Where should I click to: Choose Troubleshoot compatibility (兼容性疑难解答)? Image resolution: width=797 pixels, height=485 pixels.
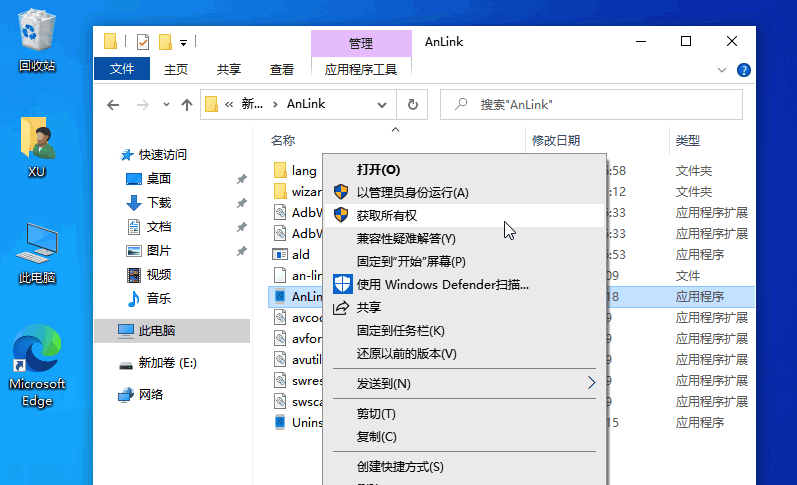click(x=465, y=238)
